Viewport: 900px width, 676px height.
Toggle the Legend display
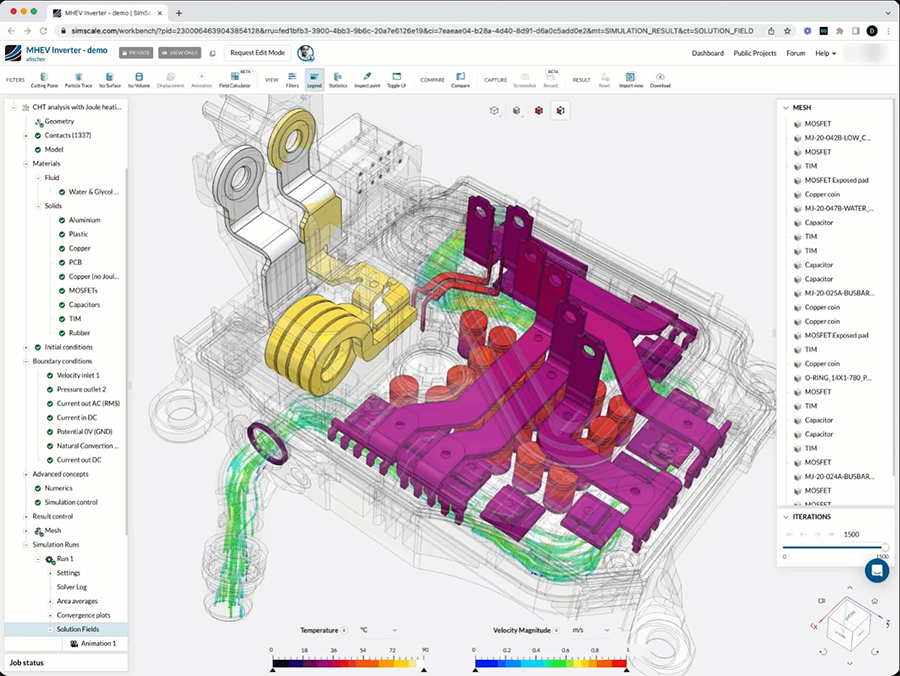pos(314,80)
